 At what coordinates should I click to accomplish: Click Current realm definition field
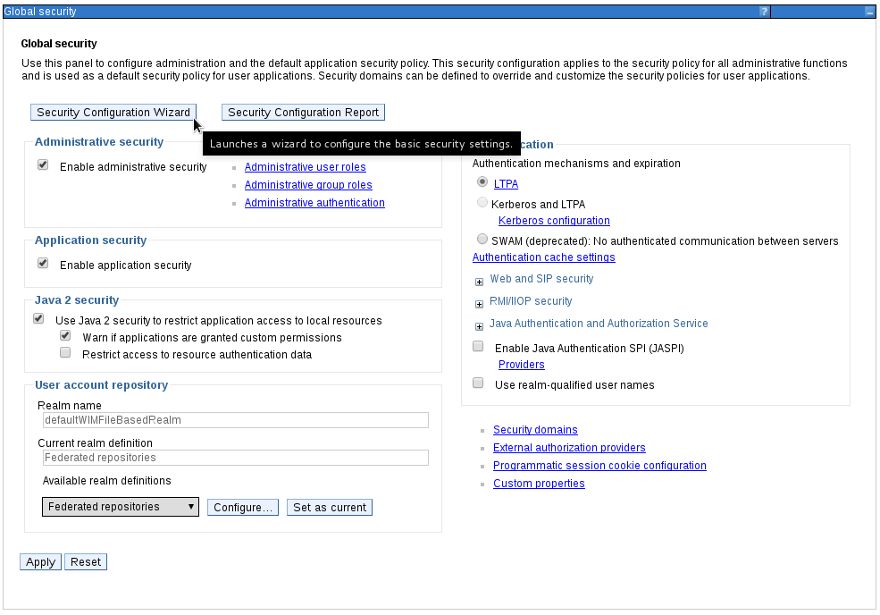pos(236,458)
